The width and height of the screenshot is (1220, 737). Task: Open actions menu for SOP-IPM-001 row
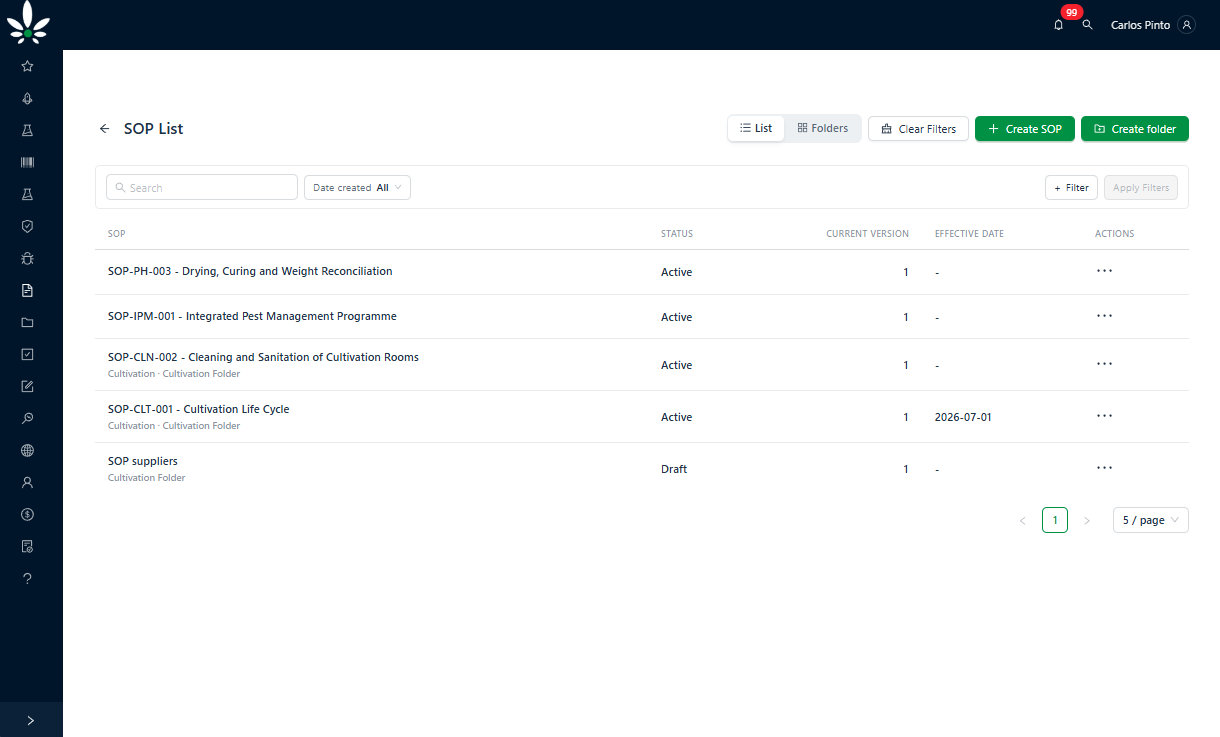(x=1104, y=316)
